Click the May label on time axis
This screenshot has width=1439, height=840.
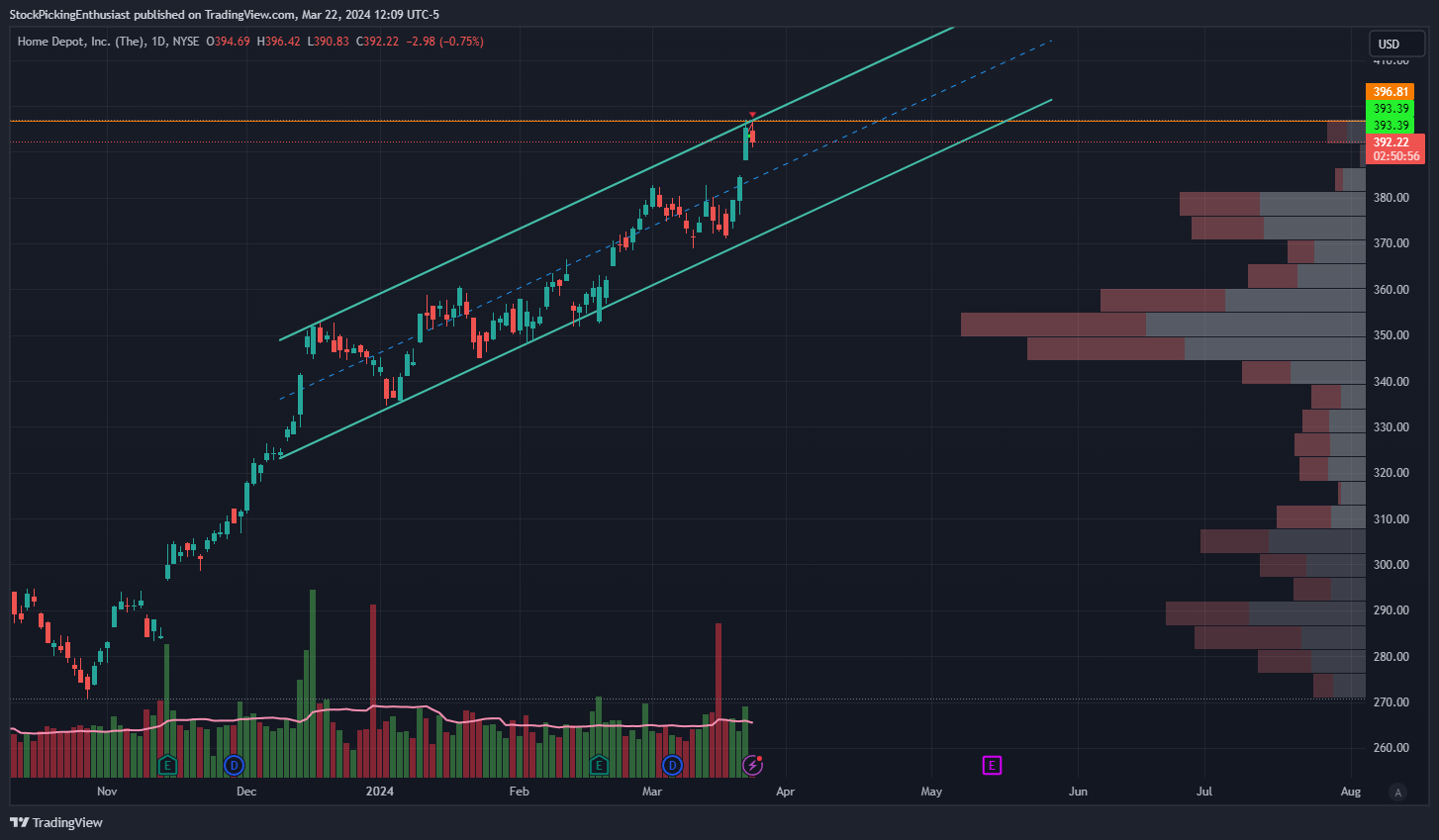pyautogui.click(x=931, y=792)
